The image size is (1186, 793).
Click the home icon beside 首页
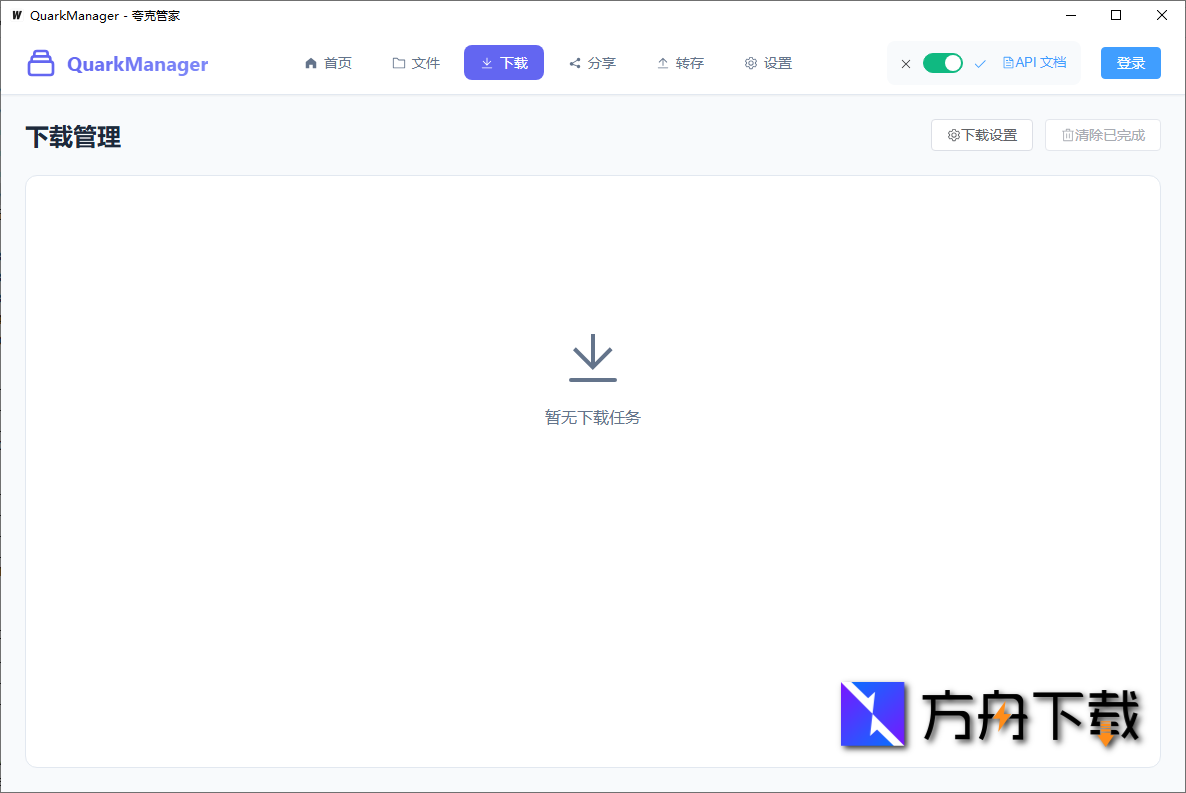311,62
